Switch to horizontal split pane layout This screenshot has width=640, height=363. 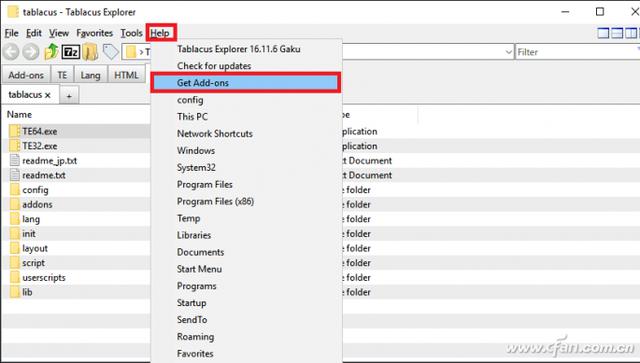617,33
